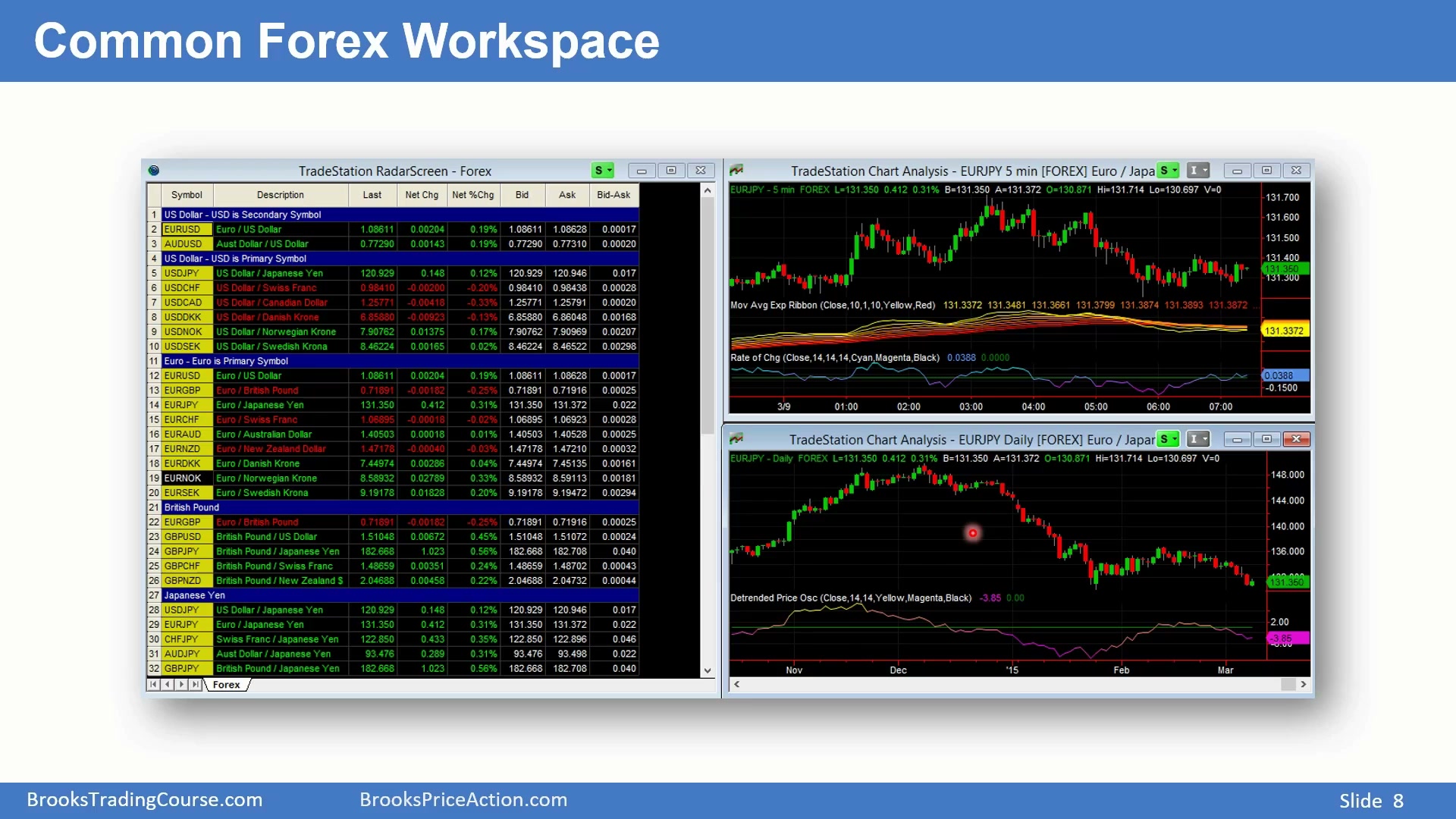
Task: Select the USDNOK symbol cell
Action: [187, 332]
